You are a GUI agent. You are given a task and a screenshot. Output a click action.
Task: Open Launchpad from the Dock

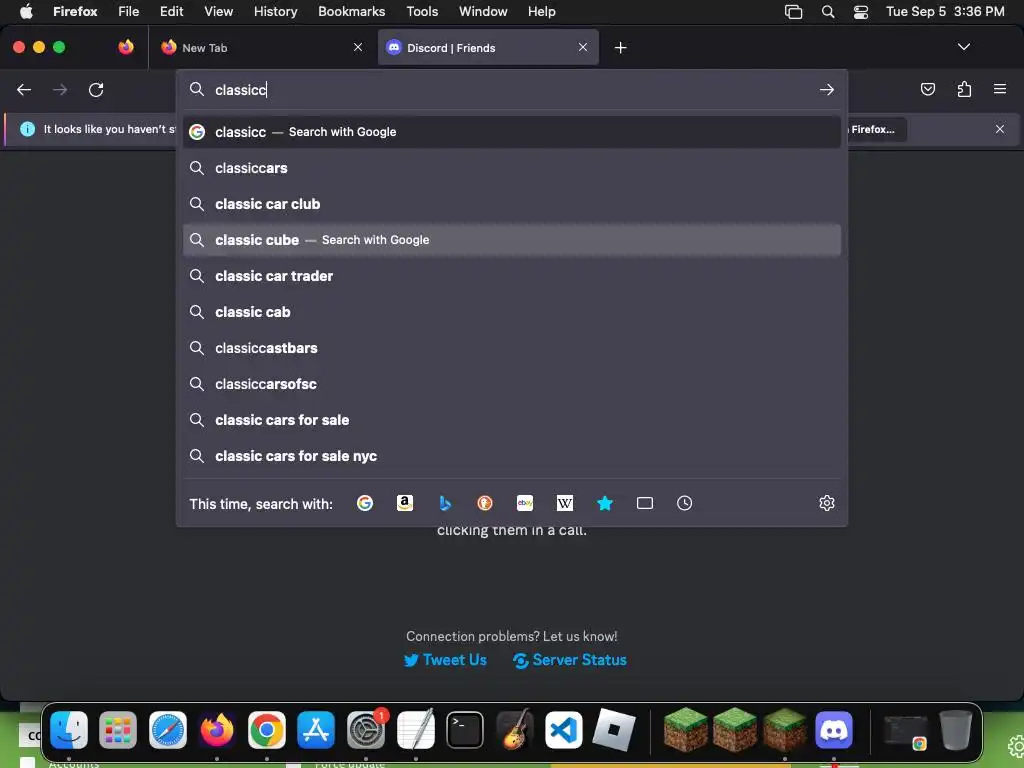(x=118, y=730)
